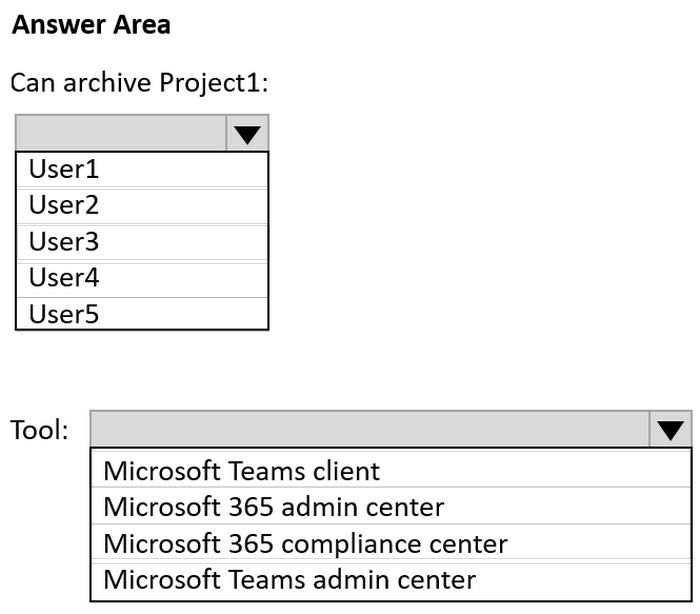Click the 'Tool:' label text

40,431
